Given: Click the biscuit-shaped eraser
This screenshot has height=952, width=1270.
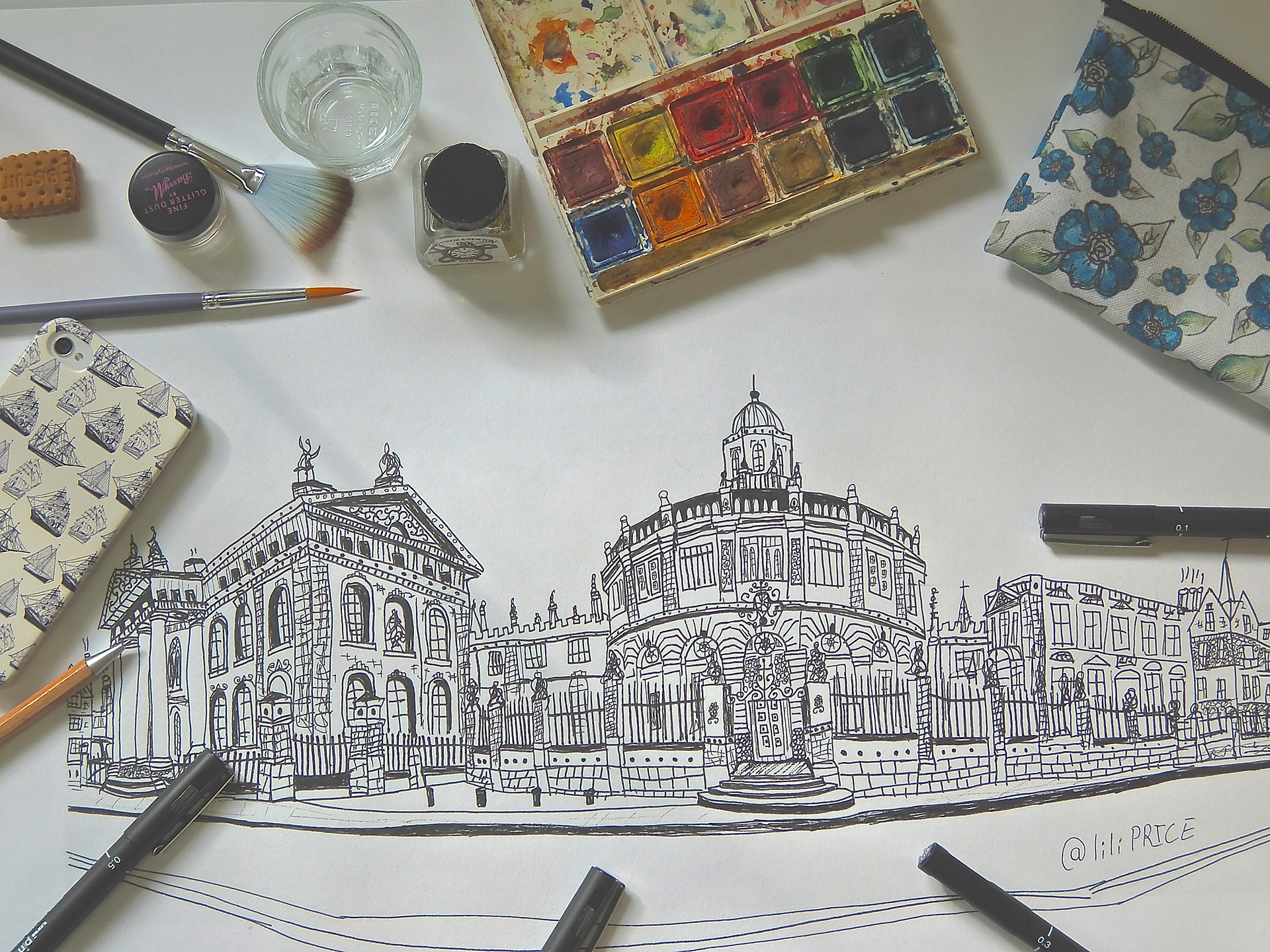Looking at the screenshot, I should coord(38,184).
